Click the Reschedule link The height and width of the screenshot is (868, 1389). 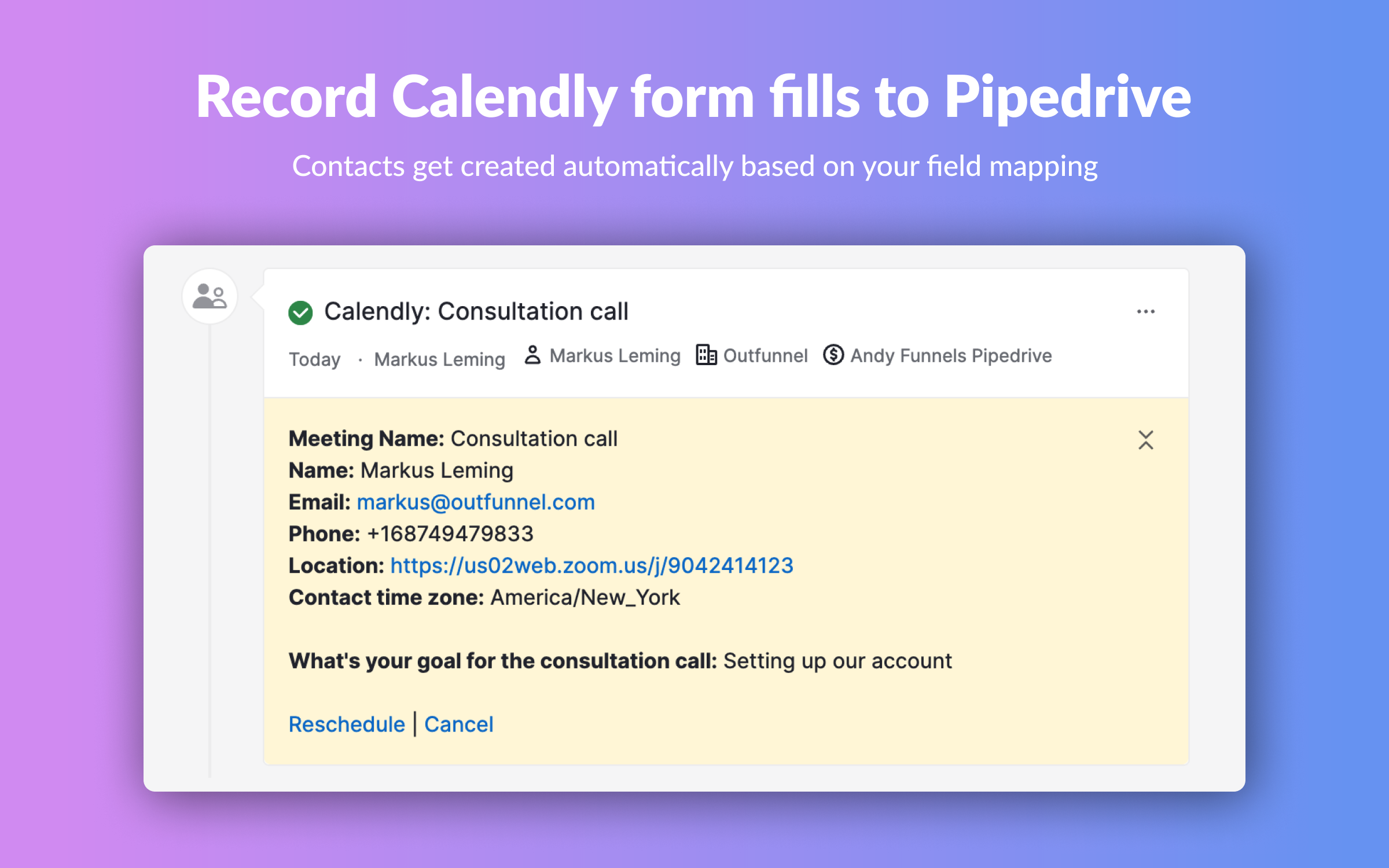(347, 724)
